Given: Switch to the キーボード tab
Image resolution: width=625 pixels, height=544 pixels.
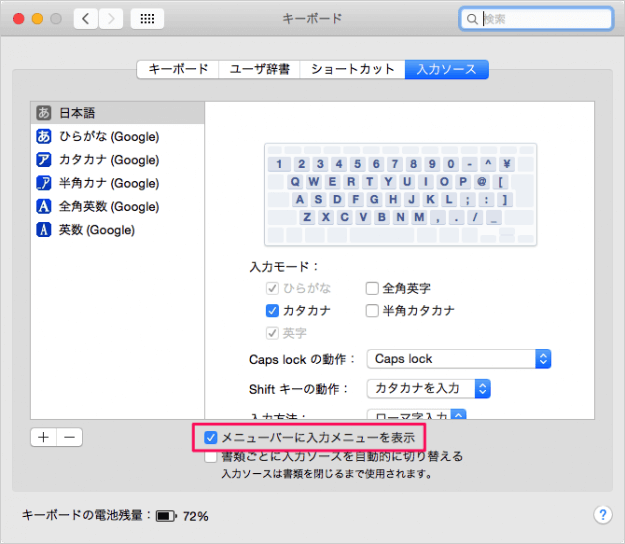Looking at the screenshot, I should [178, 69].
